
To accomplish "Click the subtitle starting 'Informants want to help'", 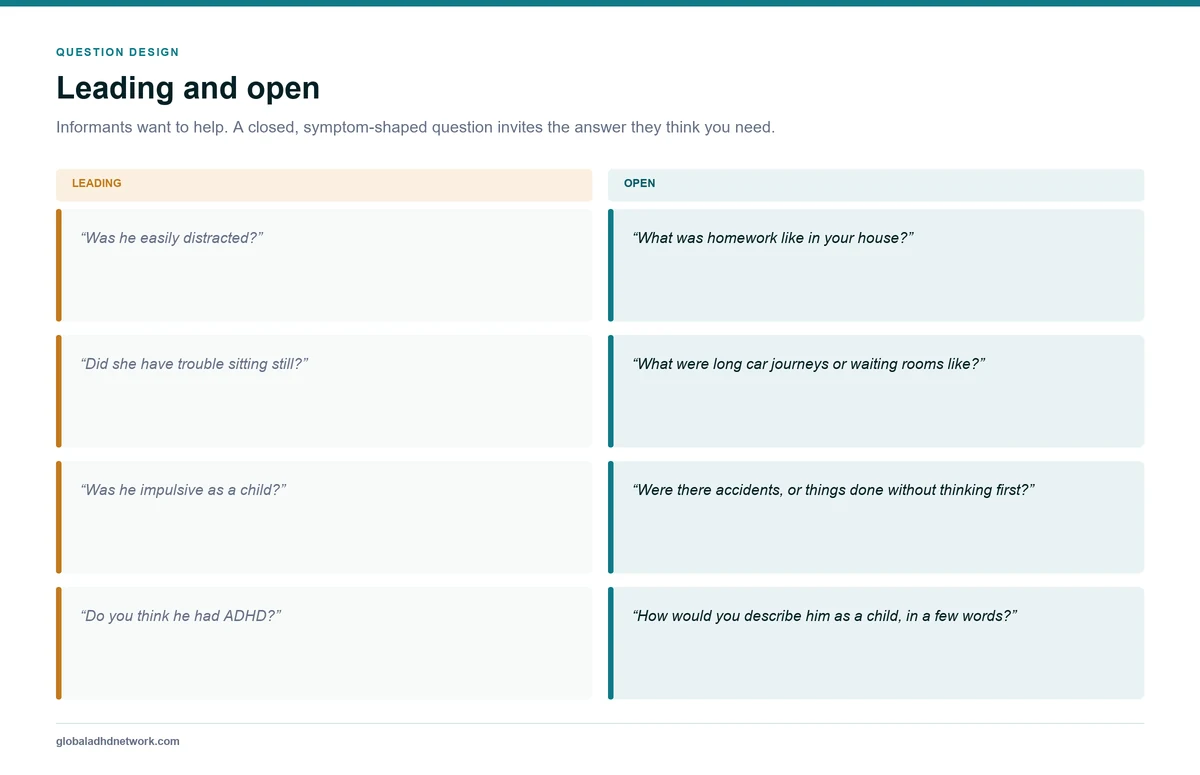I will click(x=415, y=128).
